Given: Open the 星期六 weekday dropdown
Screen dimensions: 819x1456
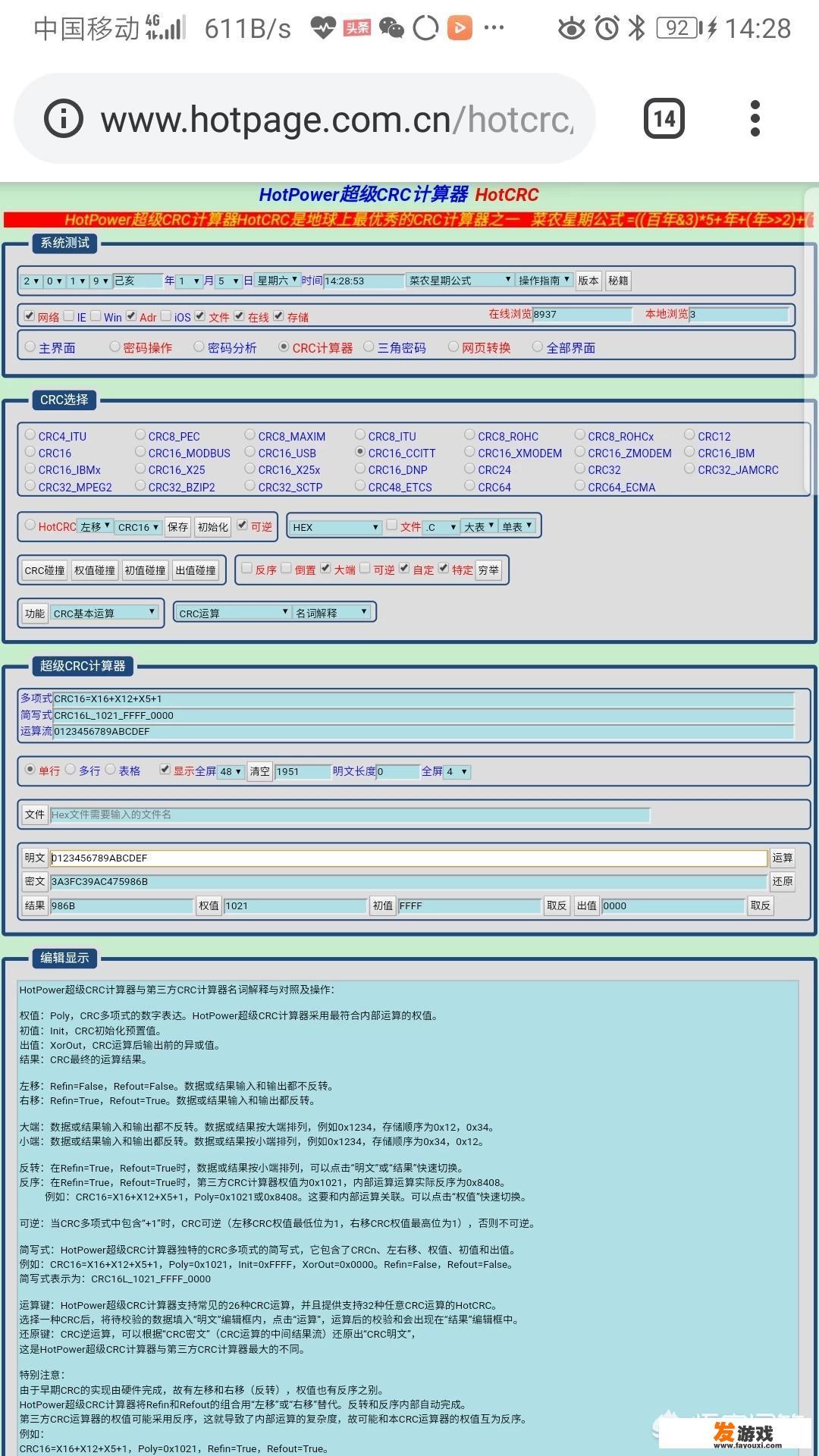Looking at the screenshot, I should [x=278, y=281].
